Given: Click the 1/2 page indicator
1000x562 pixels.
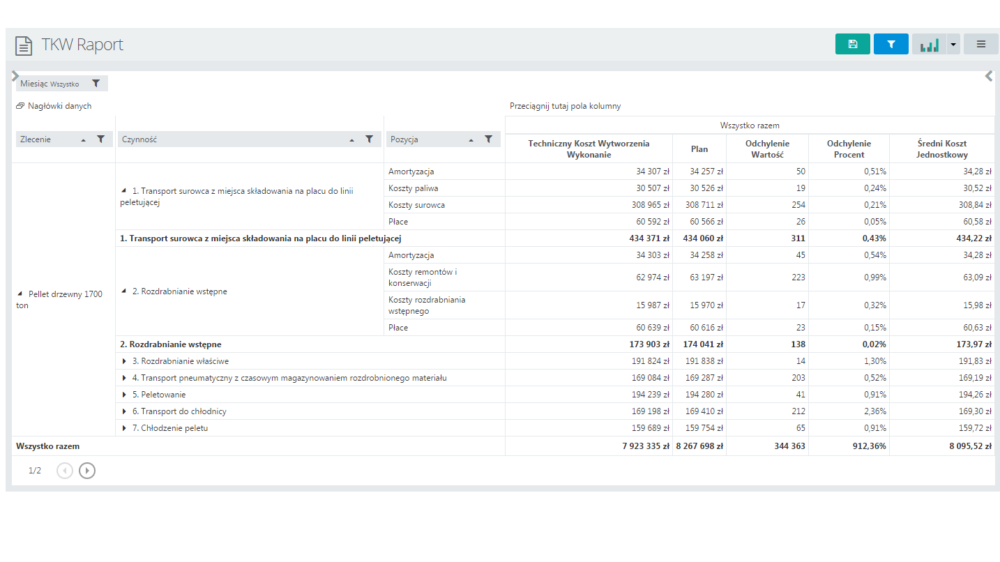Looking at the screenshot, I should point(35,471).
